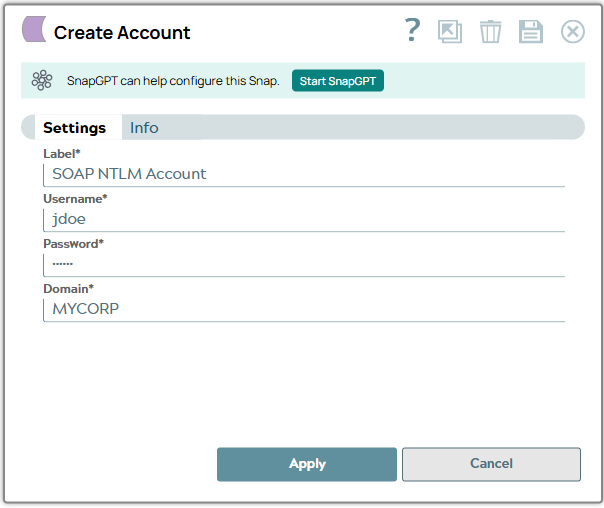Screen dimensions: 604x508
Task: Apply the account settings
Action: 307,464
